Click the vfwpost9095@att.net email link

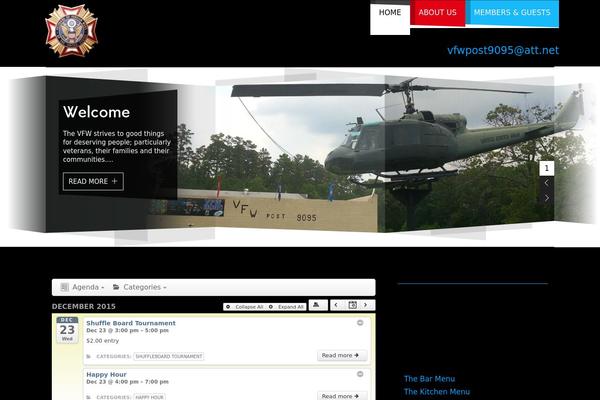tap(503, 50)
